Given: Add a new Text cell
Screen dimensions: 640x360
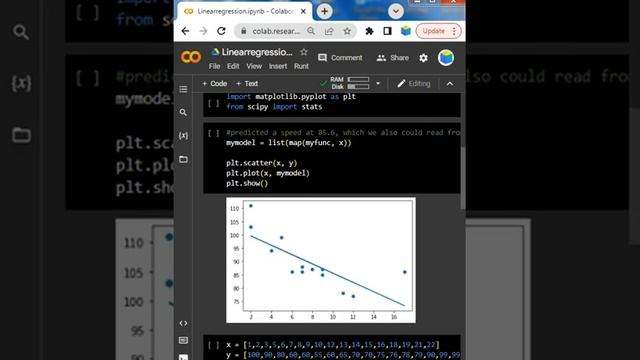Looking at the screenshot, I should pyautogui.click(x=247, y=84).
